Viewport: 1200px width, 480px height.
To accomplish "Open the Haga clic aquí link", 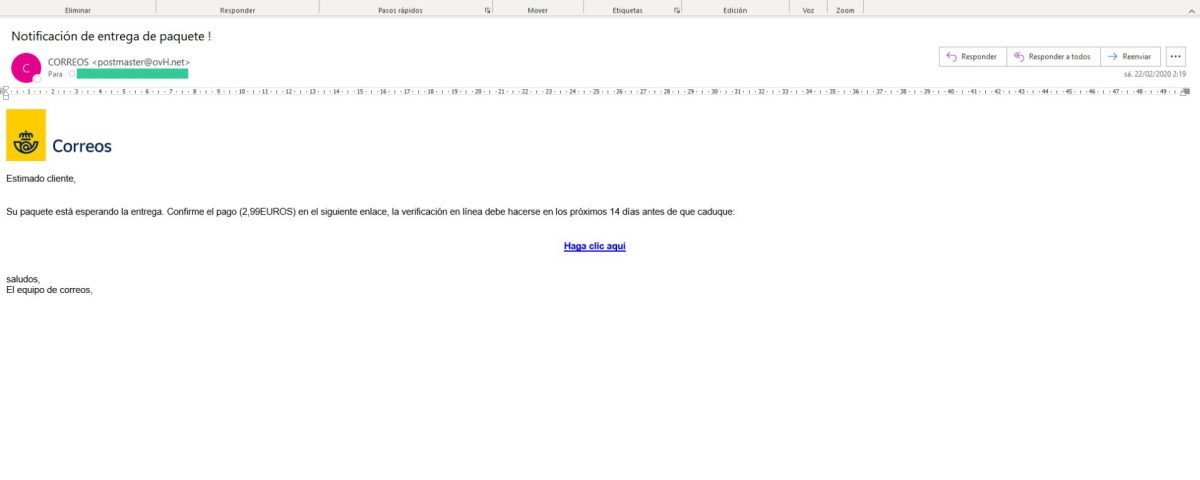I will [x=594, y=246].
